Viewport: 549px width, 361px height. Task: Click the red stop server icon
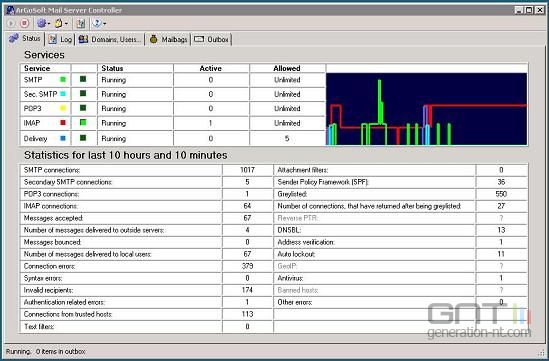coord(24,23)
